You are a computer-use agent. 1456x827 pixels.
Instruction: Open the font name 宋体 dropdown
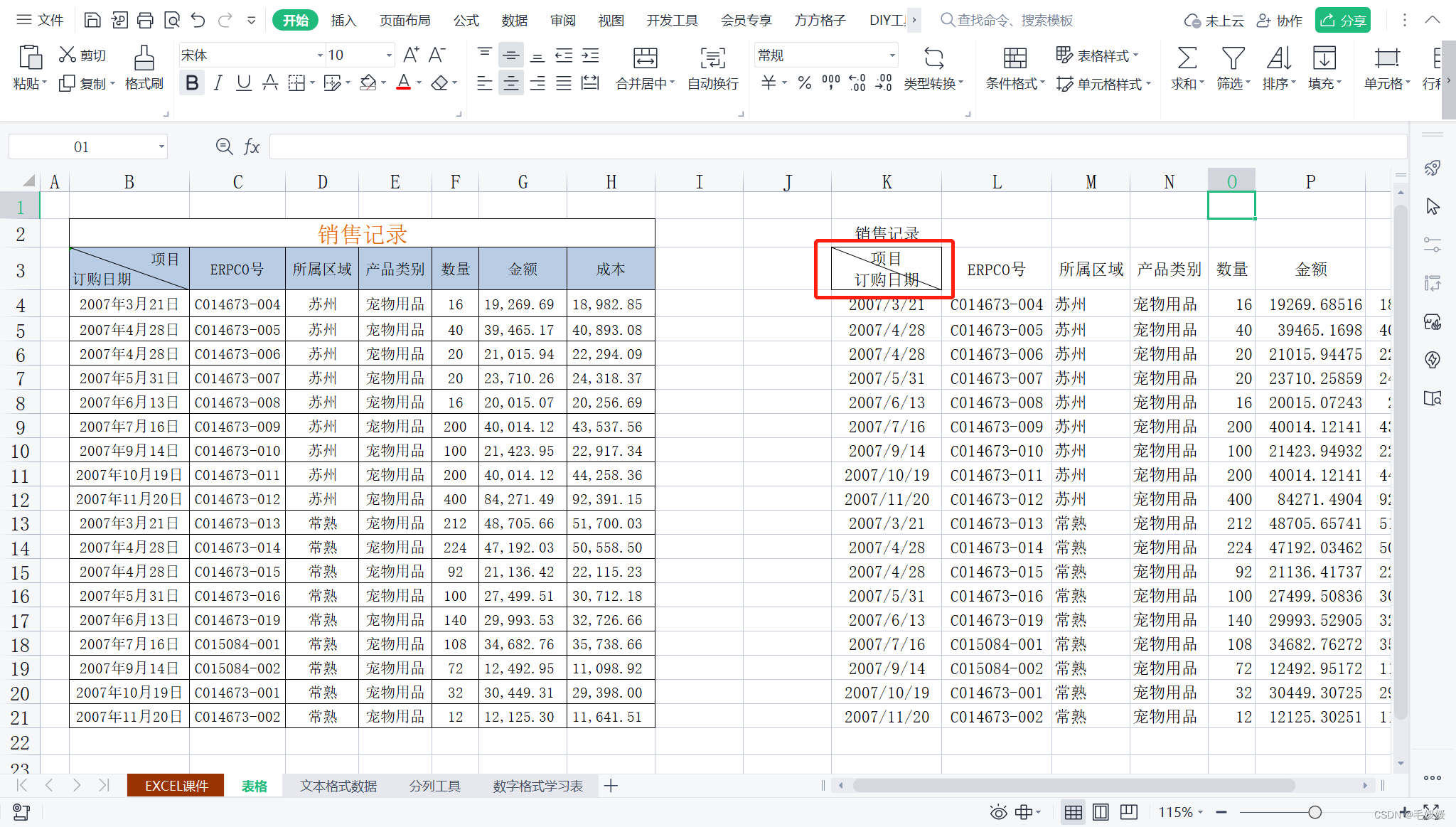[x=320, y=55]
